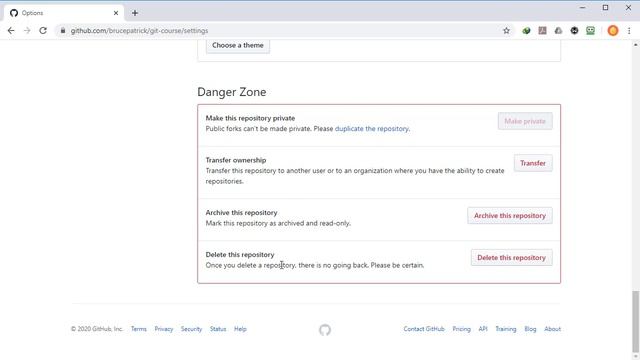Click the vertical scrollbar thumb
The height and width of the screenshot is (360, 640).
tap(636, 322)
